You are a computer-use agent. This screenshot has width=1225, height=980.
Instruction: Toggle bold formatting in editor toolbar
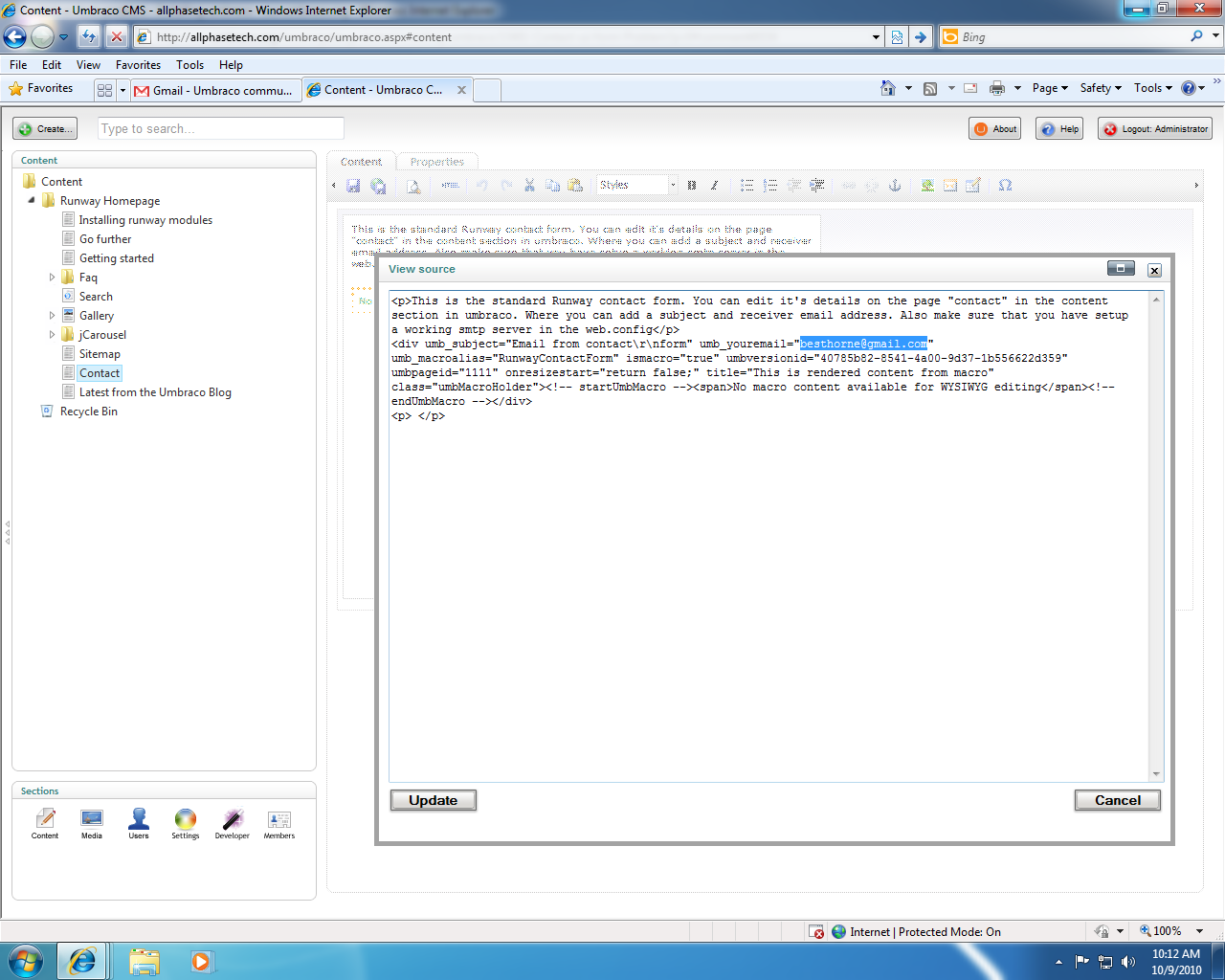coord(691,186)
